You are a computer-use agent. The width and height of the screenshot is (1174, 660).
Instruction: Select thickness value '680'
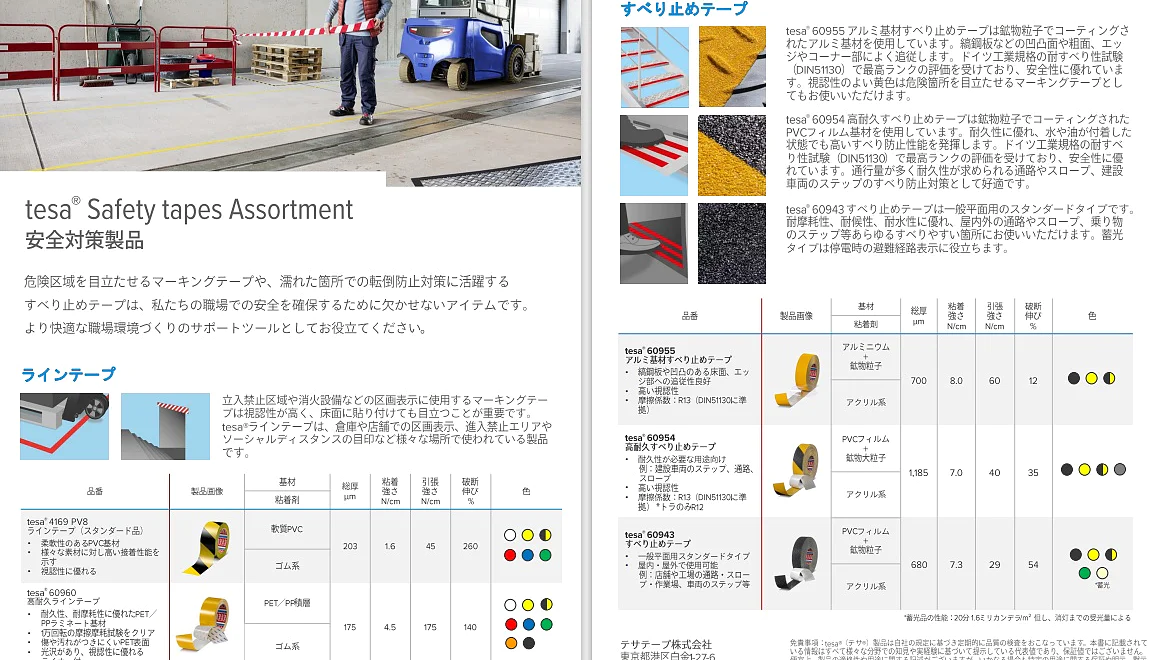click(919, 565)
